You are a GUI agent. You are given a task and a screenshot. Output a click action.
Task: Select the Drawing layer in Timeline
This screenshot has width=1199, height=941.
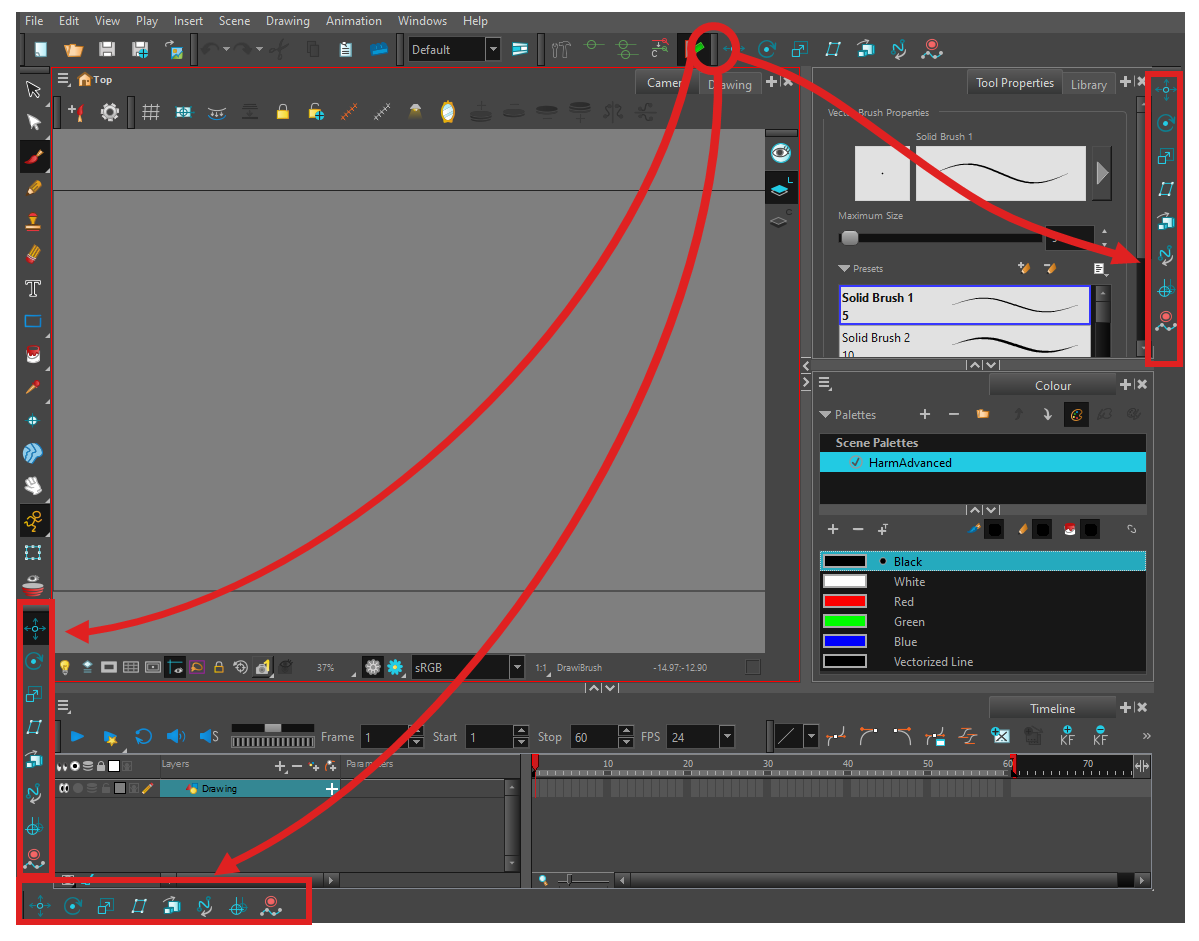tap(220, 788)
